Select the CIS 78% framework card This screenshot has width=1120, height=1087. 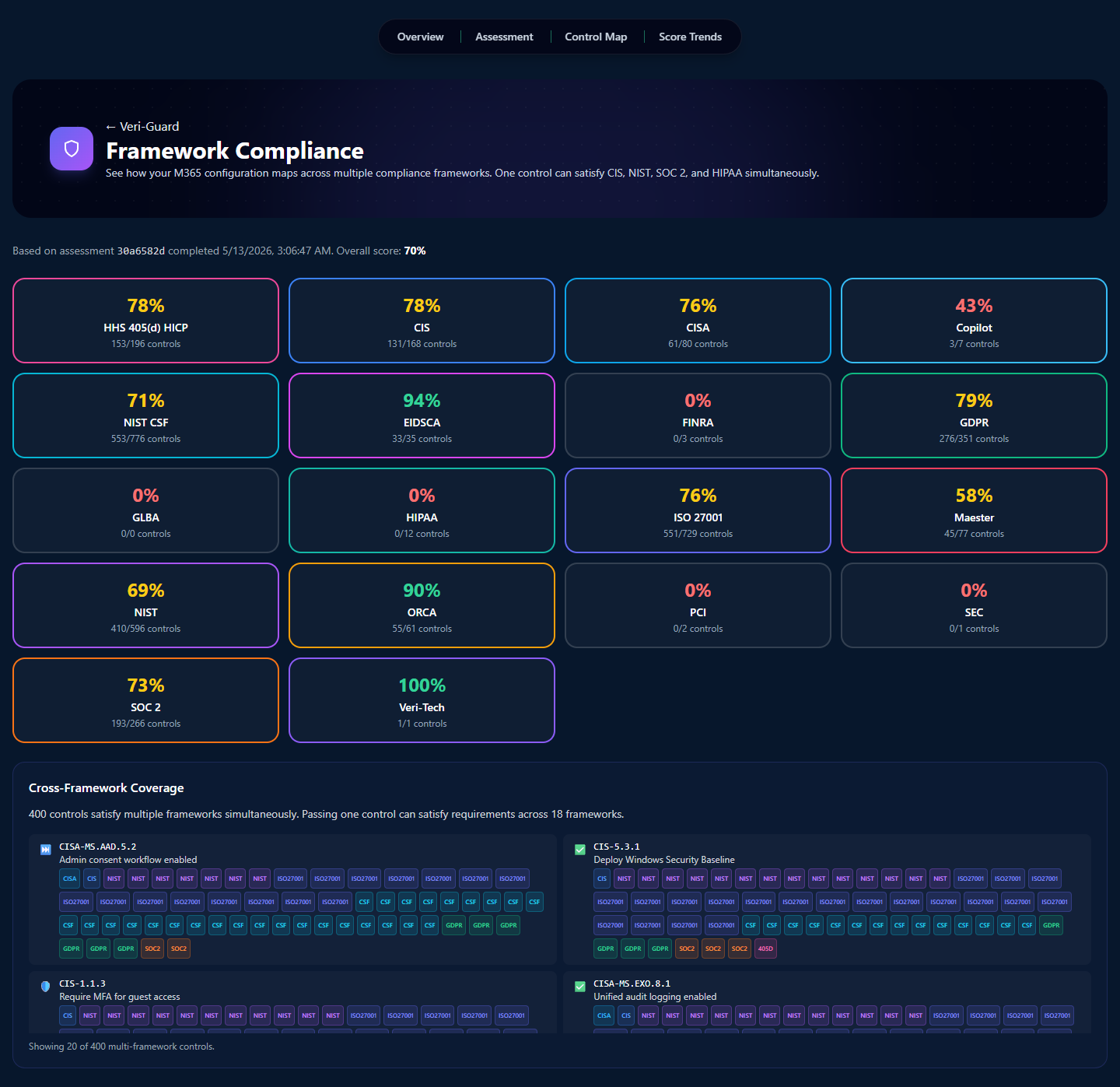[422, 321]
